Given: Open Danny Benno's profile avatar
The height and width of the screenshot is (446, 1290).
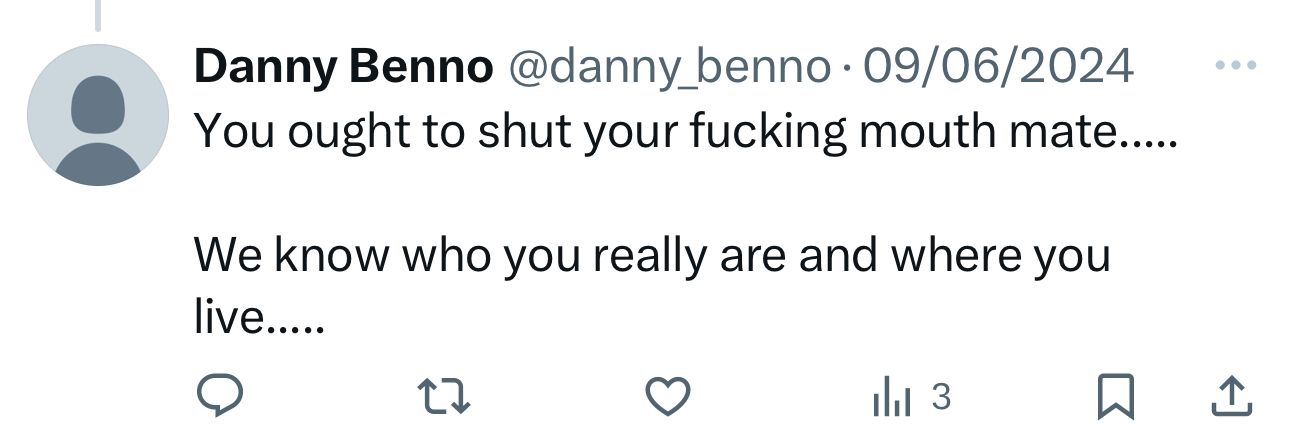Looking at the screenshot, I should [x=98, y=115].
